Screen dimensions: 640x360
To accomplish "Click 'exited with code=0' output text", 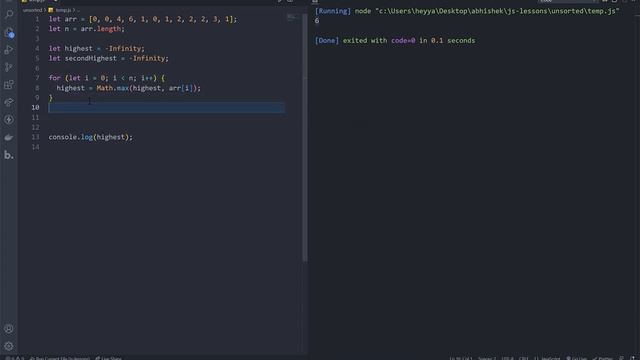I will pos(379,40).
